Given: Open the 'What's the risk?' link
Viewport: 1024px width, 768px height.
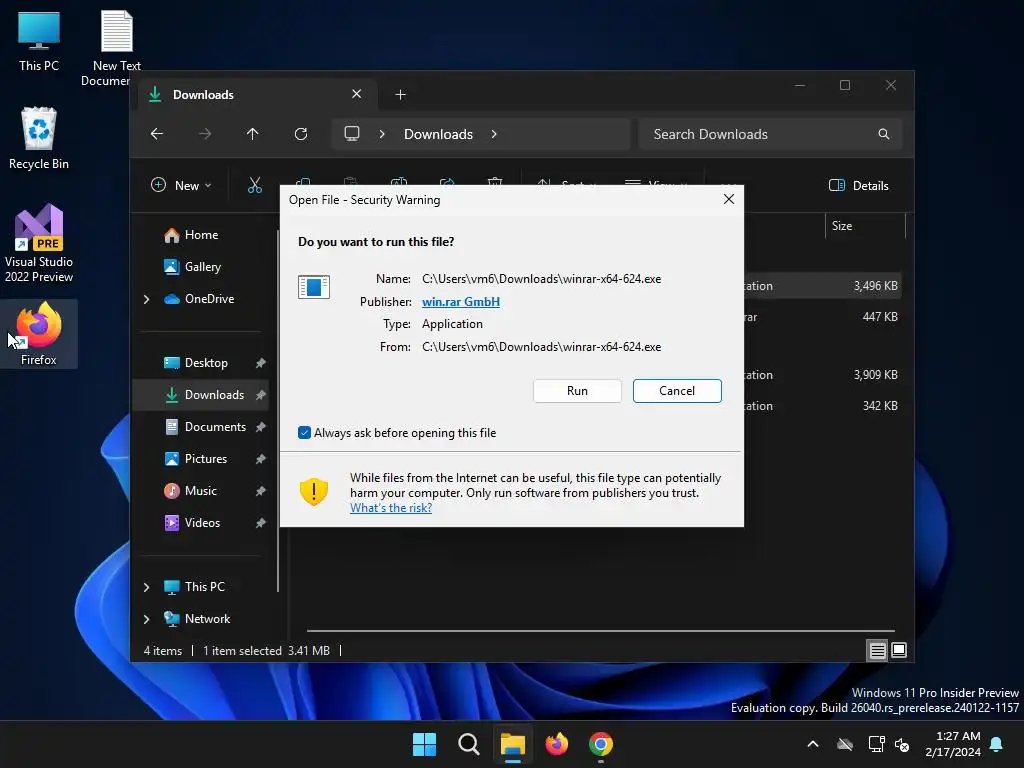Looking at the screenshot, I should 391,508.
